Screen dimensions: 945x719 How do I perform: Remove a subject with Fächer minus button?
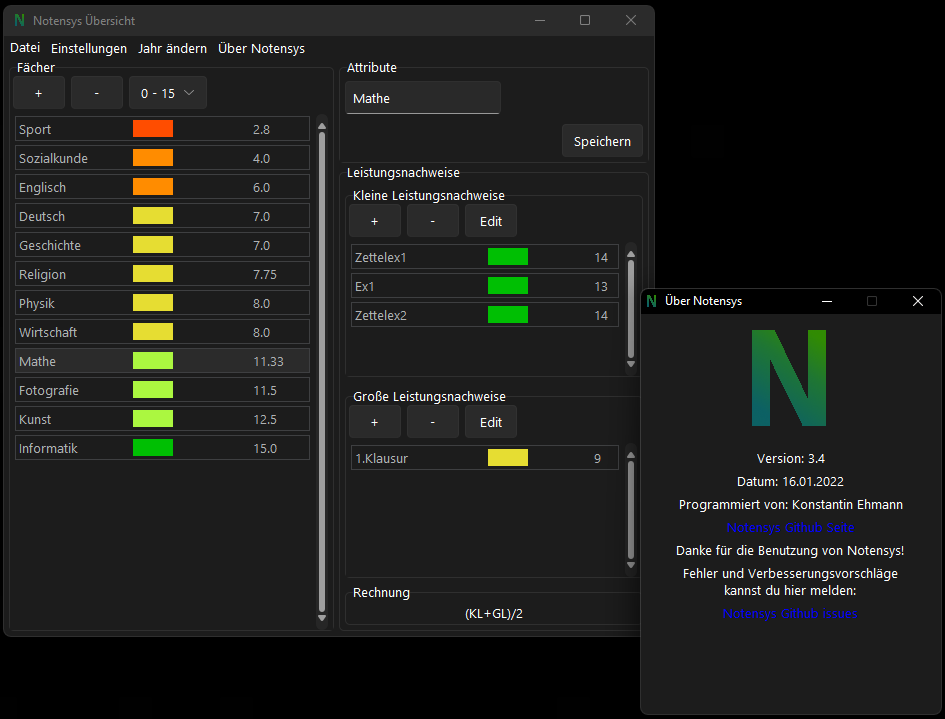point(96,93)
